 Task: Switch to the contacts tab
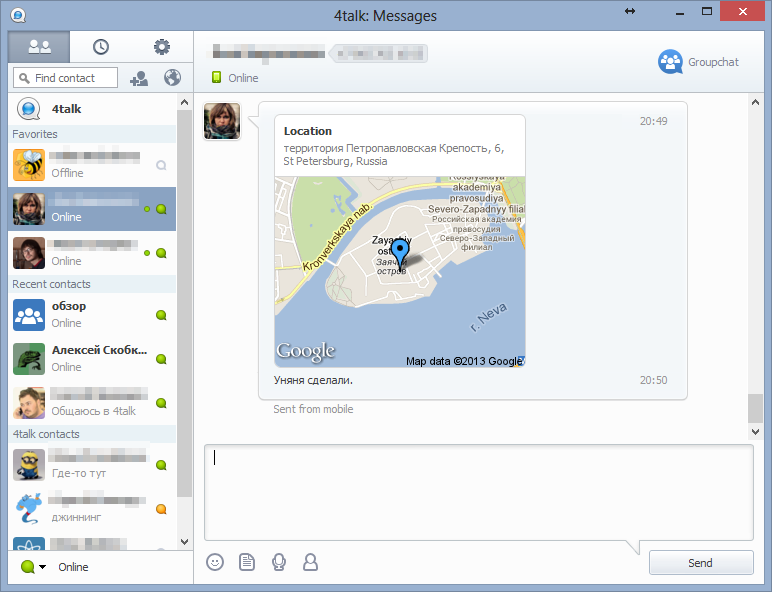click(x=39, y=47)
